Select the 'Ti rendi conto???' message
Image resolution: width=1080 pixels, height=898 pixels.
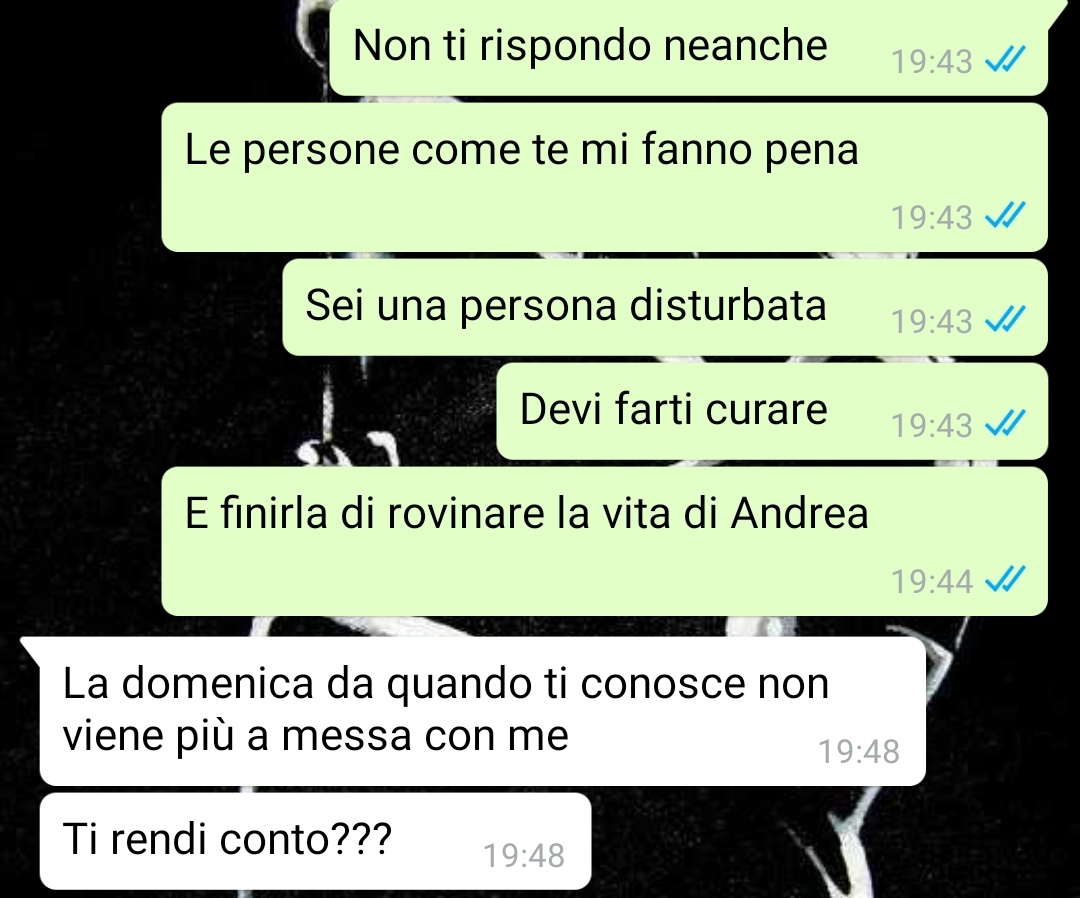click(315, 841)
